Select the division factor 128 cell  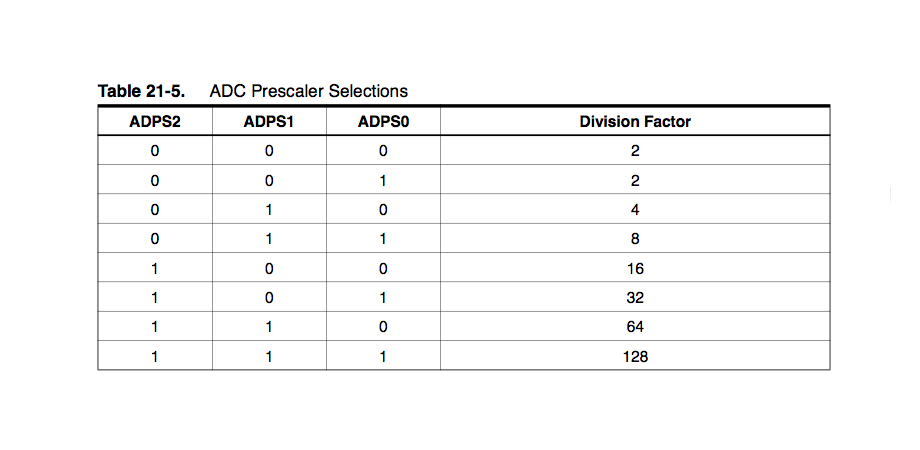point(635,356)
